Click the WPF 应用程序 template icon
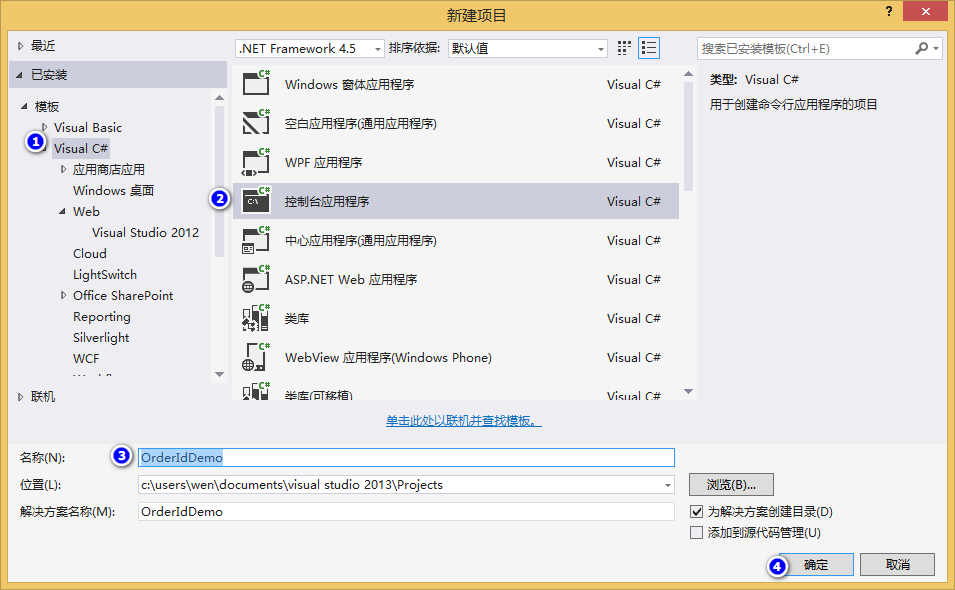Image resolution: width=955 pixels, height=590 pixels. 256,161
